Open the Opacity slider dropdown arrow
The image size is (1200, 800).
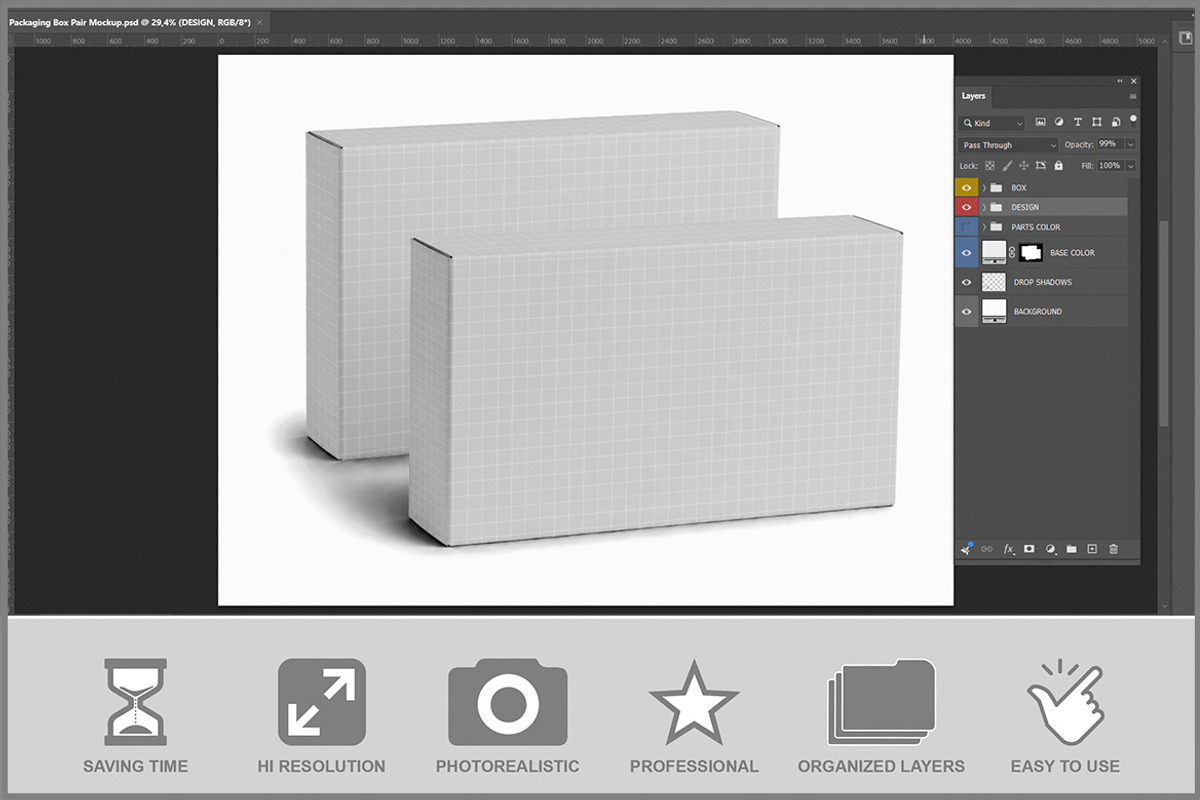tap(1131, 145)
